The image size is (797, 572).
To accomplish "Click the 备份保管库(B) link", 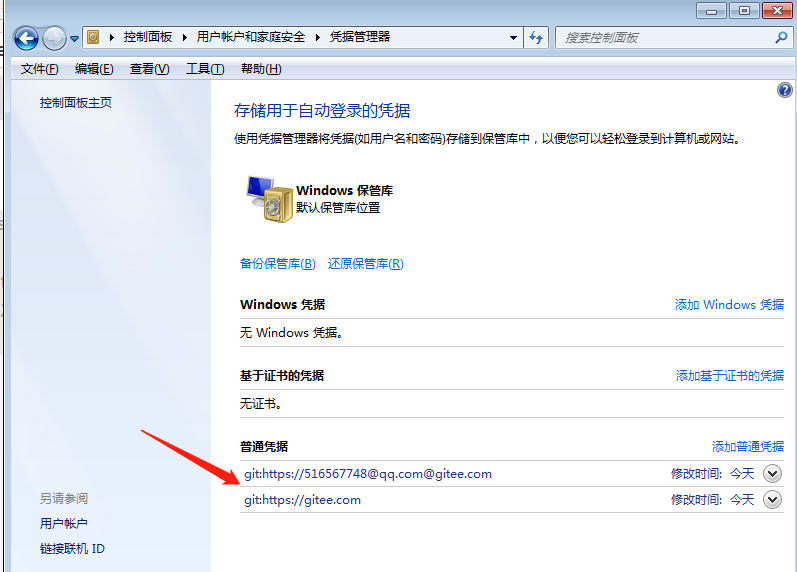I will 278,263.
